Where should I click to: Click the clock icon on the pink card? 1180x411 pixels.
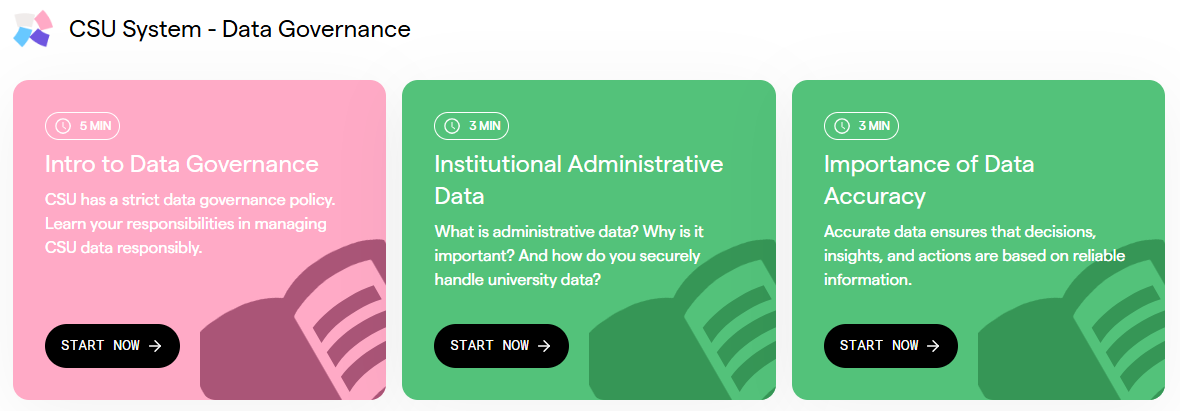63,126
